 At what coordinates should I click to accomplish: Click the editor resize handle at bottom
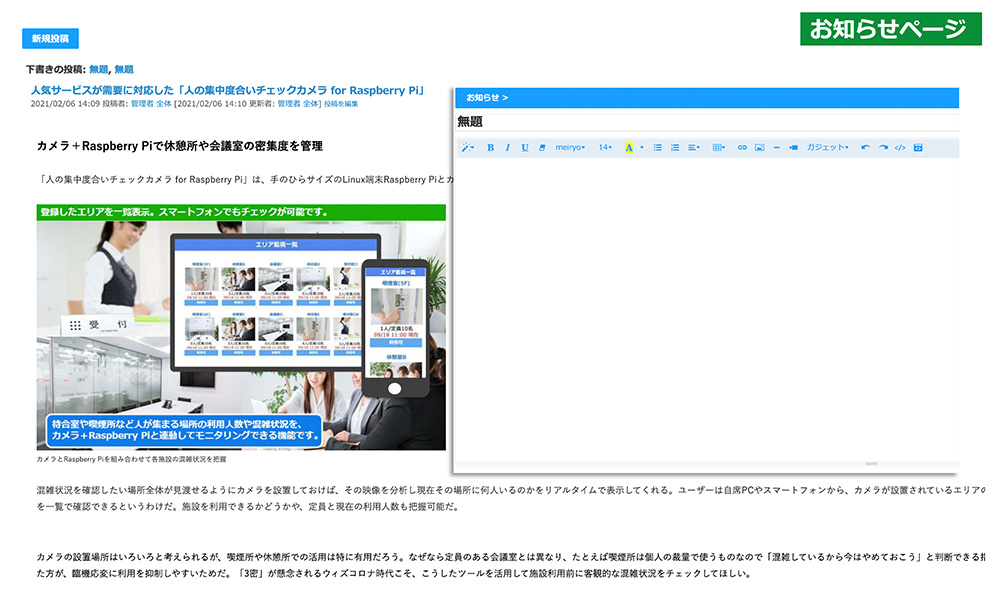point(871,464)
